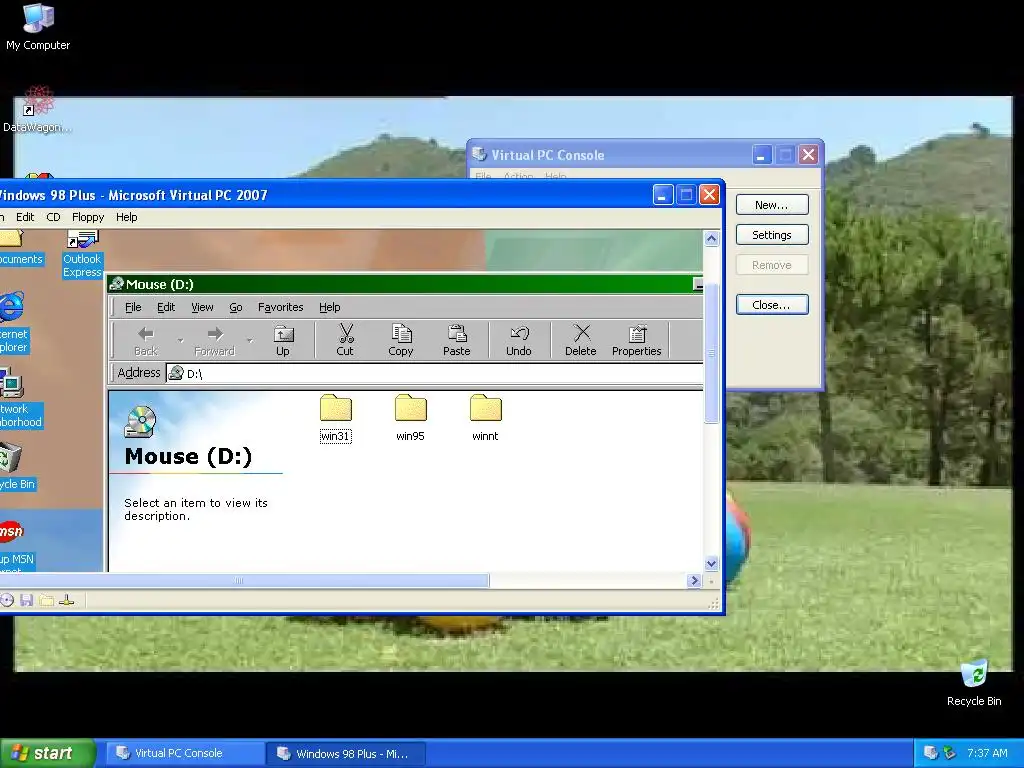Open Internet Explorer icon in Windows 98
Viewport: 1024px width, 768px height.
(x=13, y=323)
